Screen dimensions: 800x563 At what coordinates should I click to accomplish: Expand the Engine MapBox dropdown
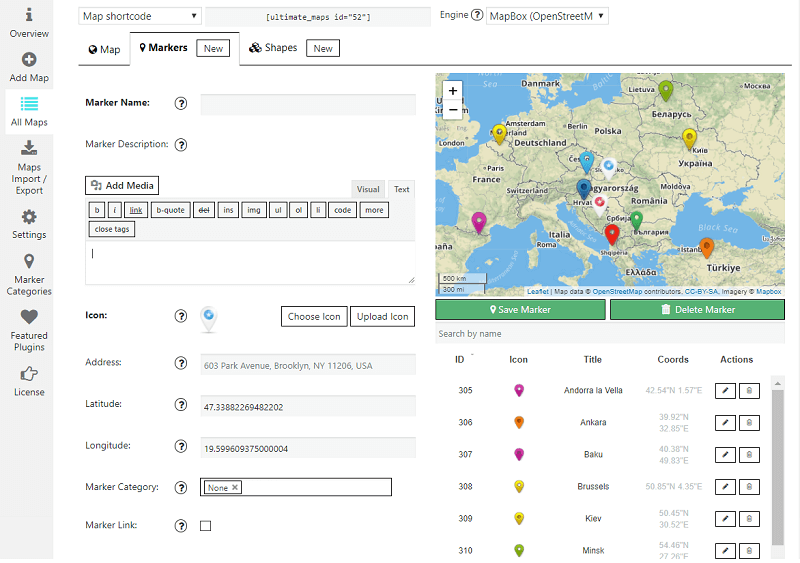(547, 16)
